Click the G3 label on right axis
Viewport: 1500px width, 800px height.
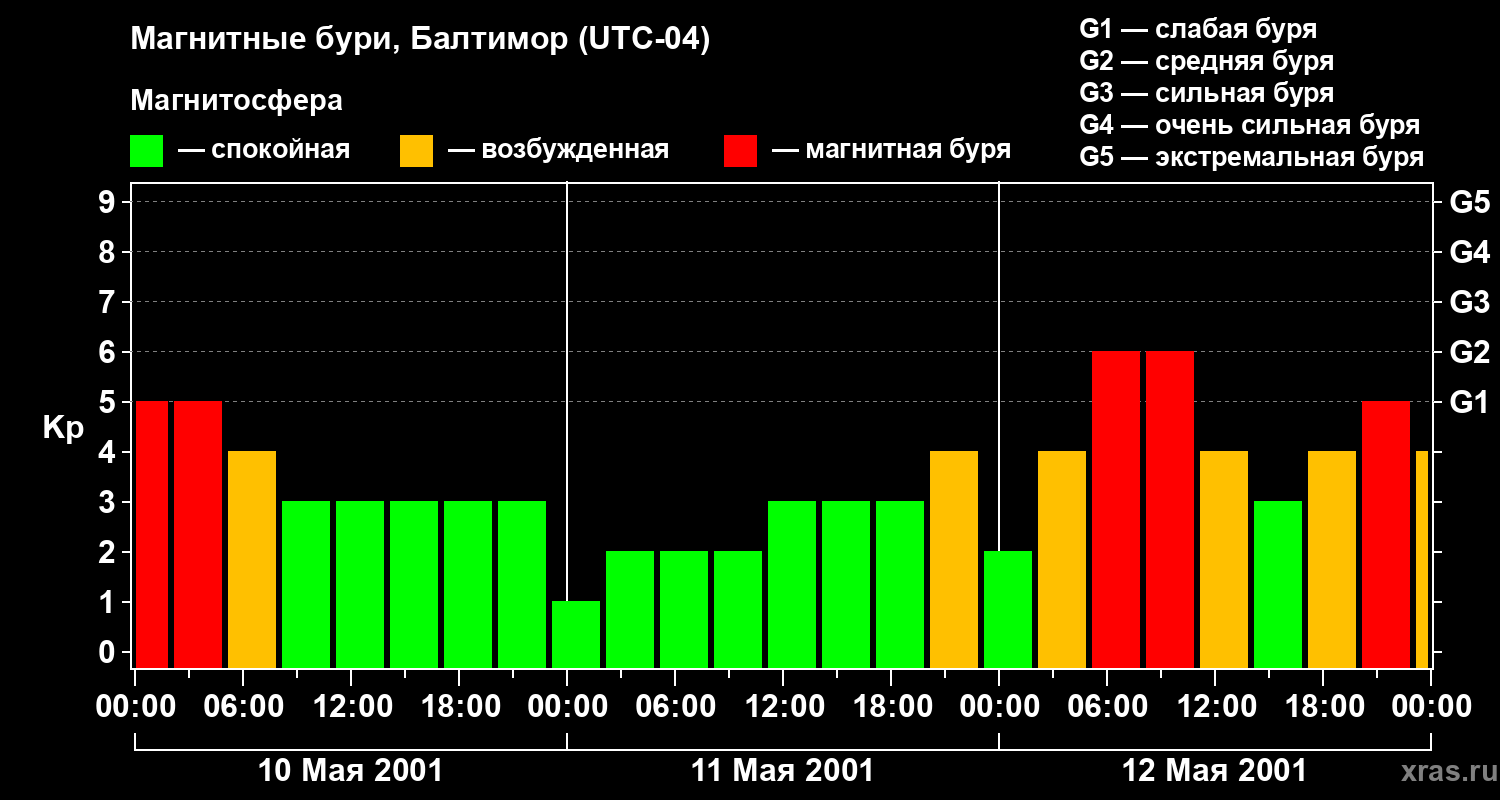1469,302
